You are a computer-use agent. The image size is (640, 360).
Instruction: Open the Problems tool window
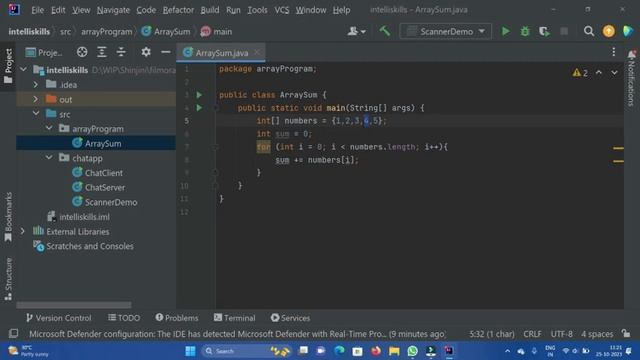[177, 318]
